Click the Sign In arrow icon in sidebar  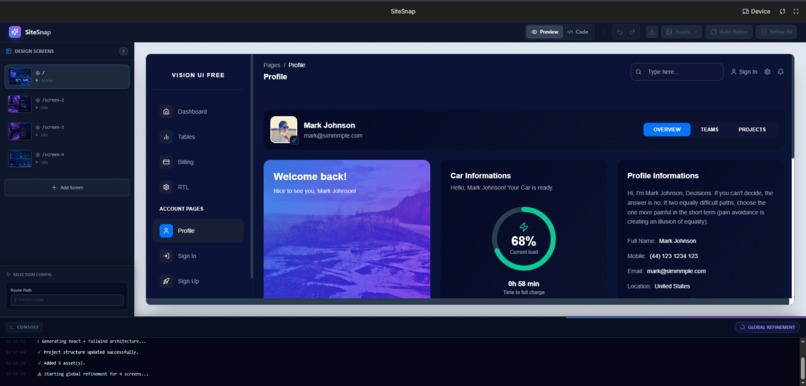pyautogui.click(x=166, y=256)
